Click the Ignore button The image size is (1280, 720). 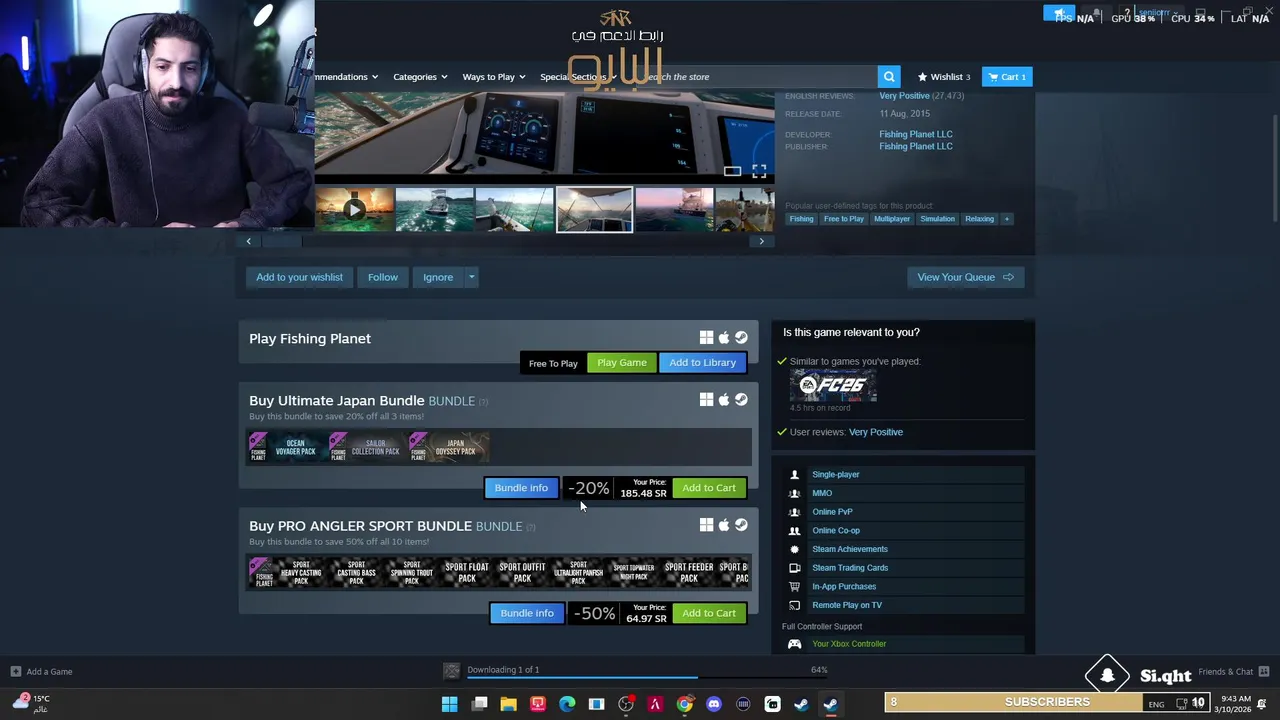point(438,277)
